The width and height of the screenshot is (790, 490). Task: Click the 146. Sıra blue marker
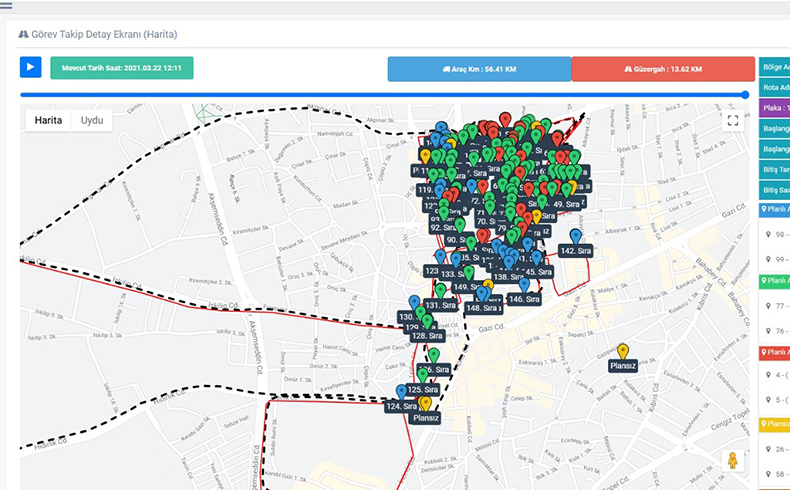click(x=524, y=285)
